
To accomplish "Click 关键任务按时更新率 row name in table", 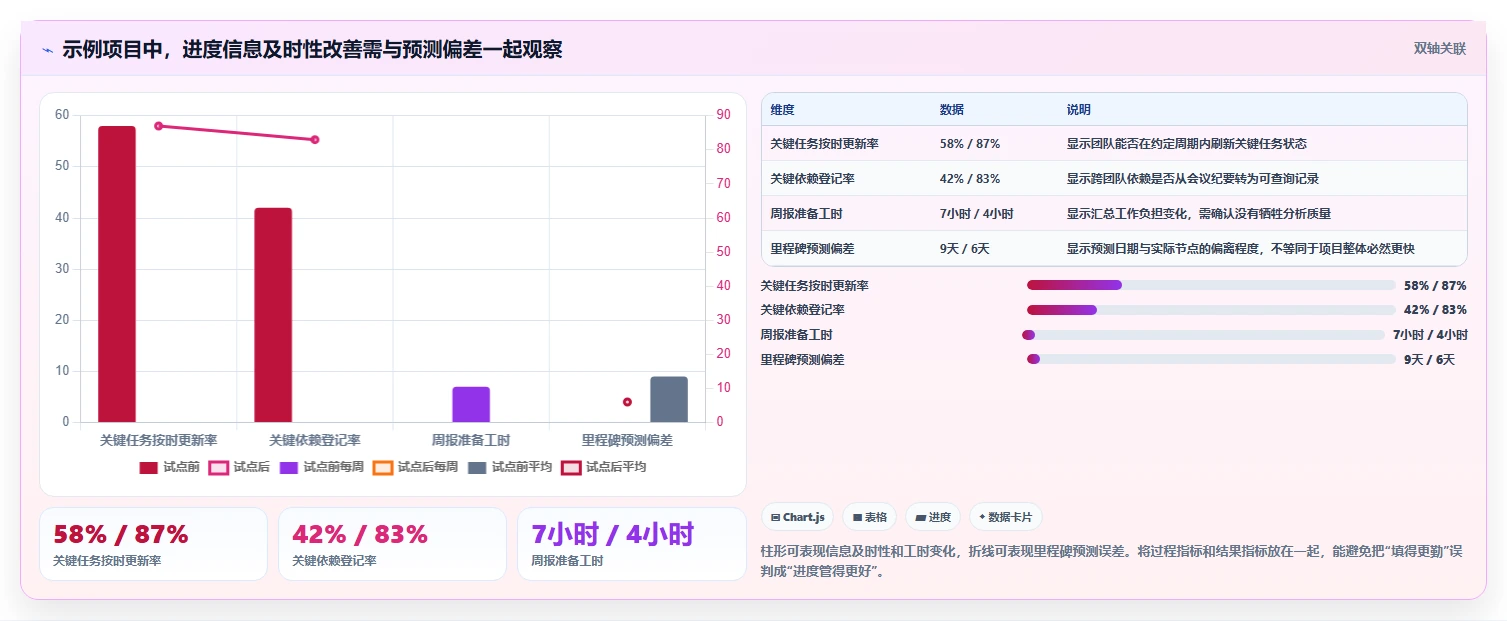I will 825,144.
